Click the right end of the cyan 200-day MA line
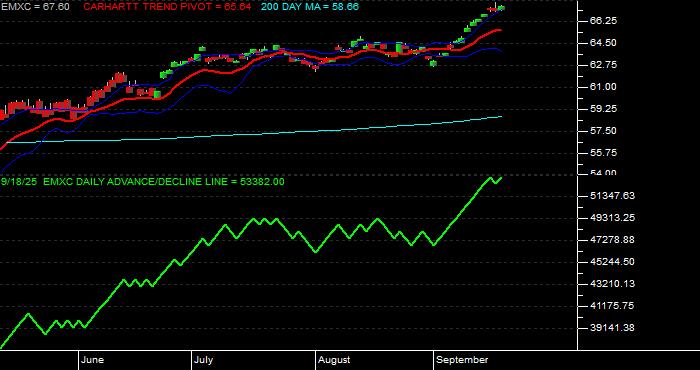Screen dimensions: 700x370 point(501,116)
